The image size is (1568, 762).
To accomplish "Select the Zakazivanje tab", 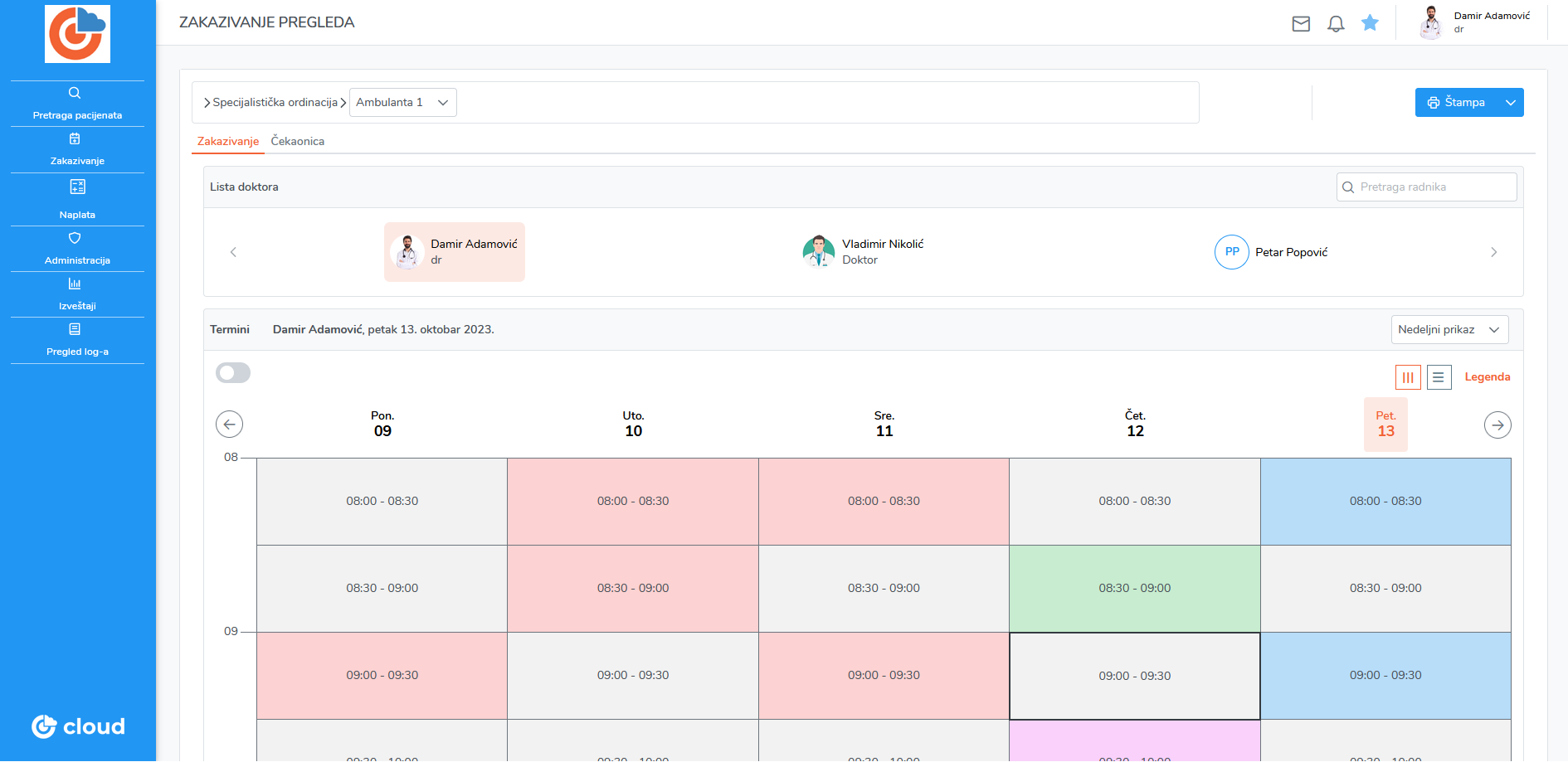I will click(x=228, y=142).
